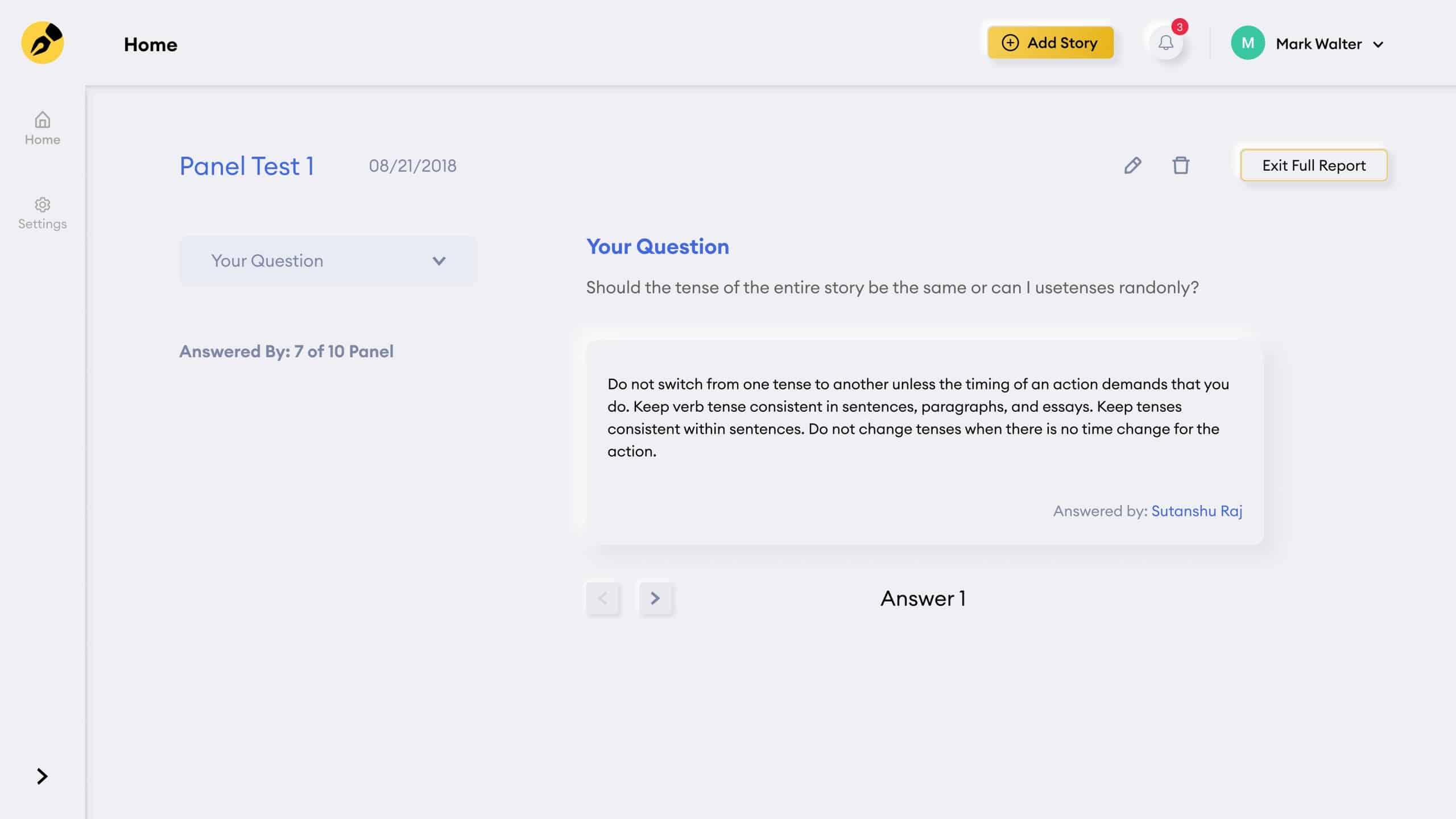Screen dimensions: 1456x819
Task: Click the Home icon in the sidebar
Action: [43, 120]
